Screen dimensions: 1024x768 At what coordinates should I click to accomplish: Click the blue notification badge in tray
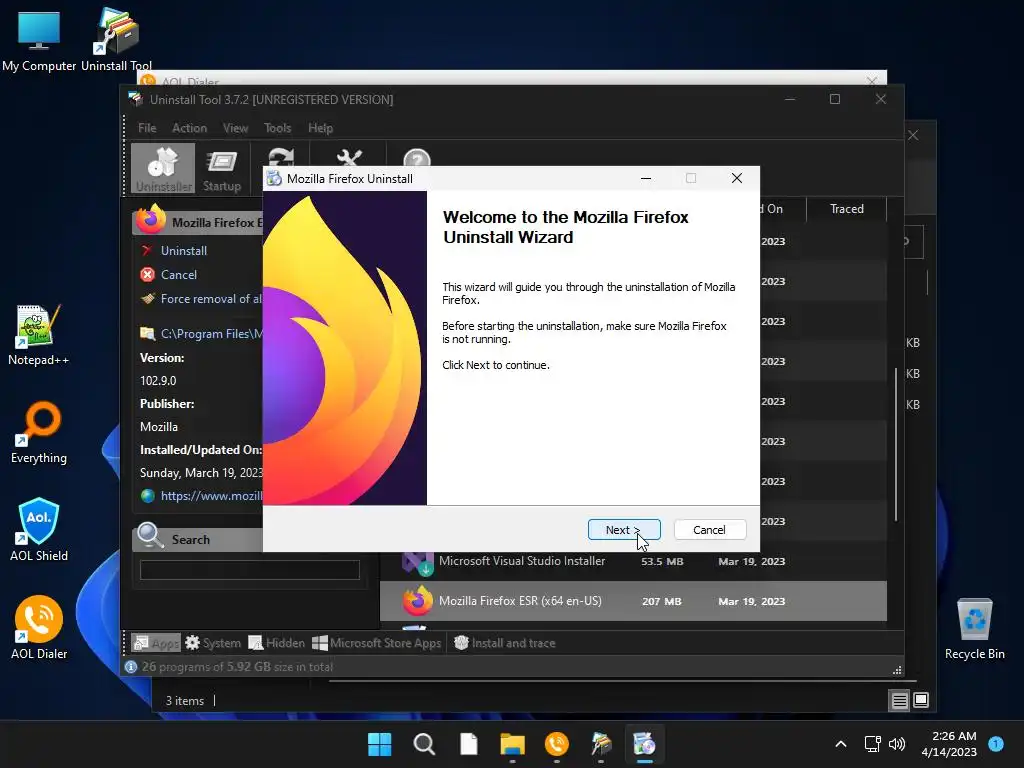click(996, 744)
